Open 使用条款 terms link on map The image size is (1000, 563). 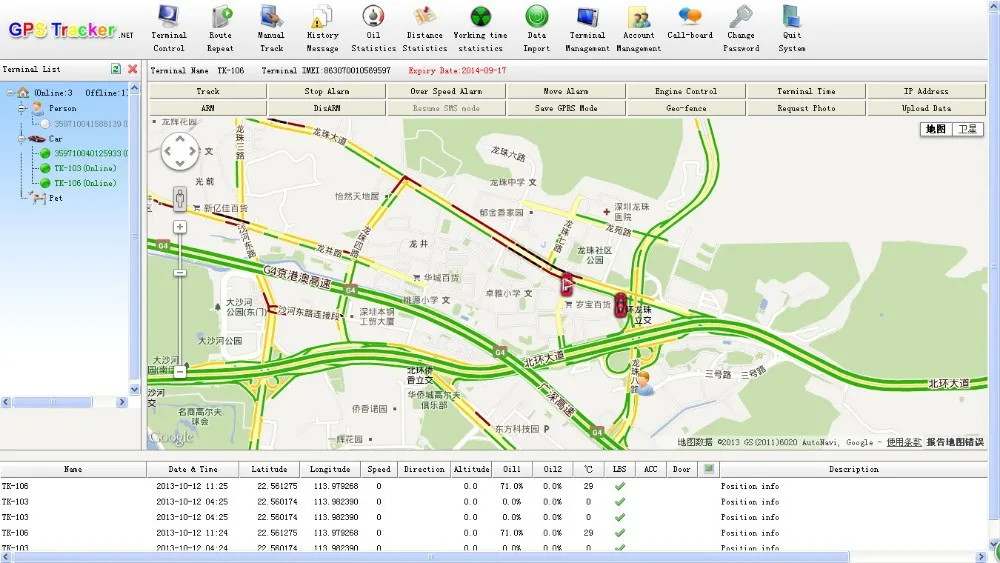[904, 442]
